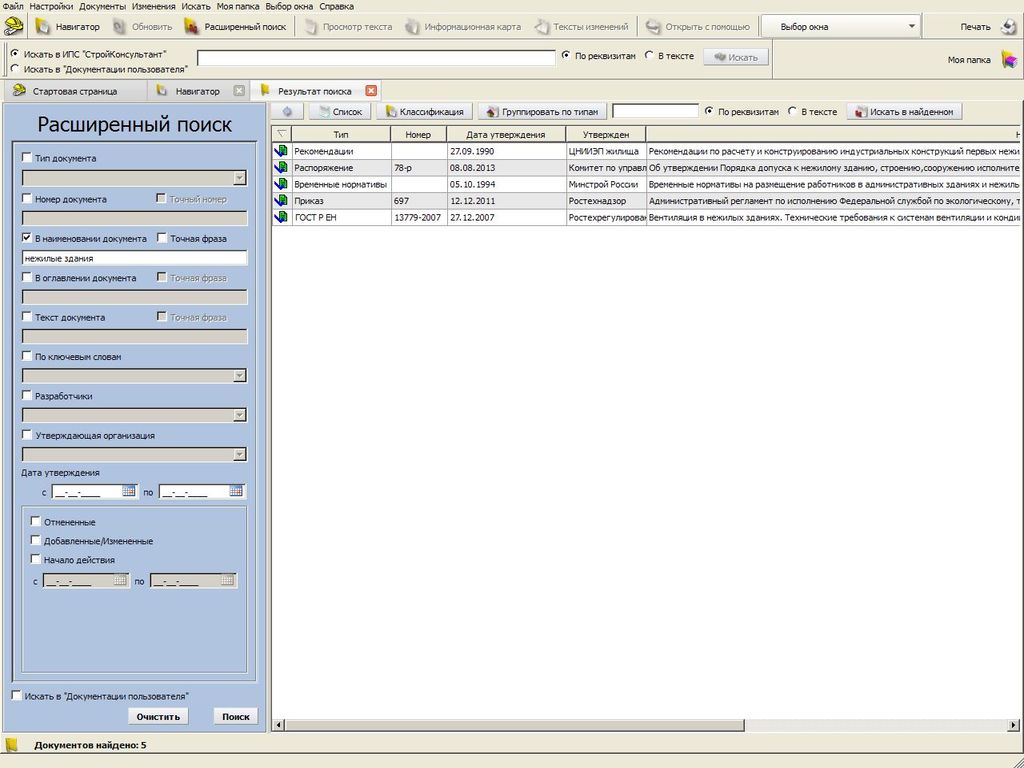Viewport: 1024px width, 768px height.
Task: Open the Настройки menu
Action: 52,6
